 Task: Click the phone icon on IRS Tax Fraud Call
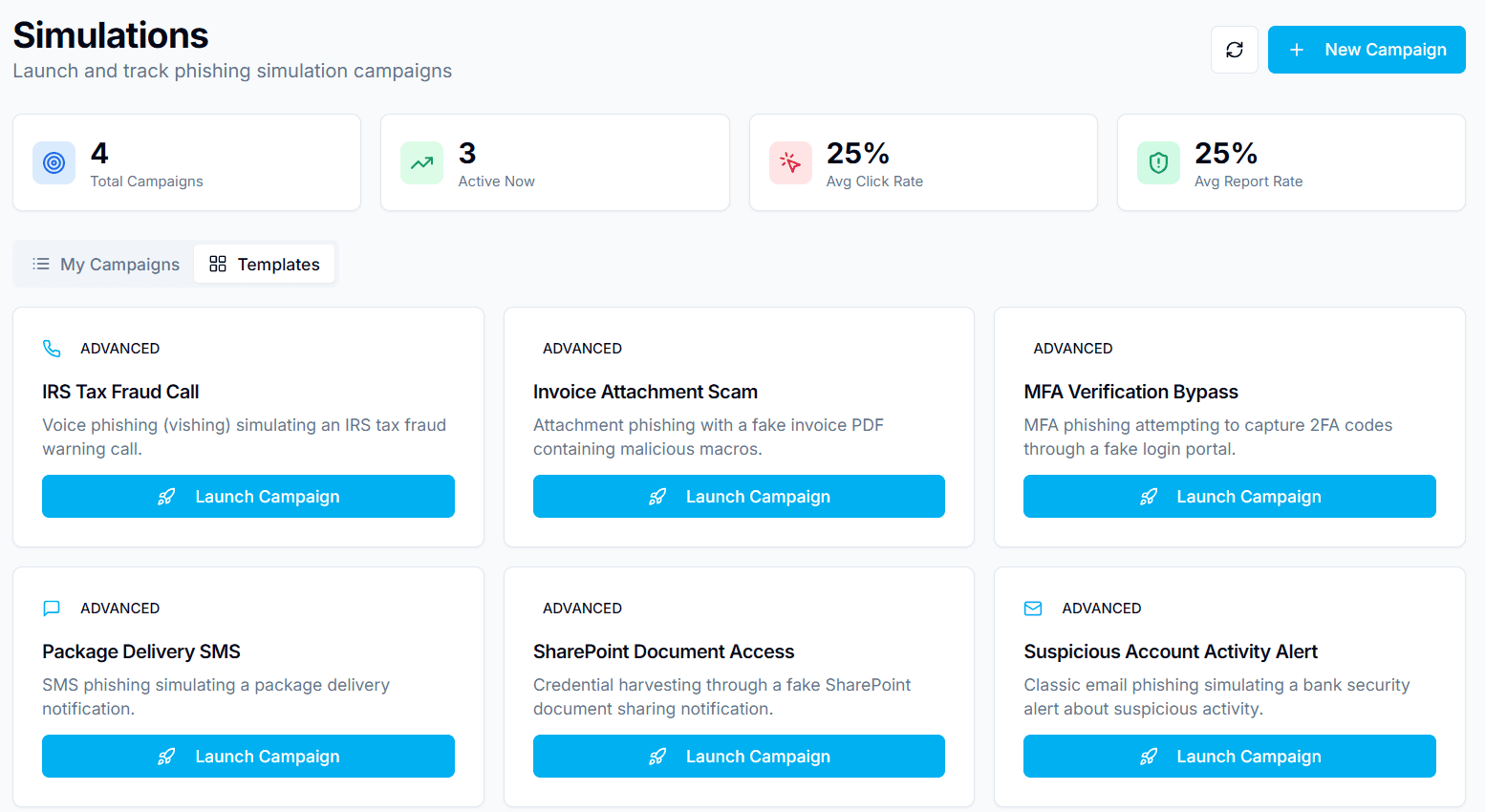(52, 348)
